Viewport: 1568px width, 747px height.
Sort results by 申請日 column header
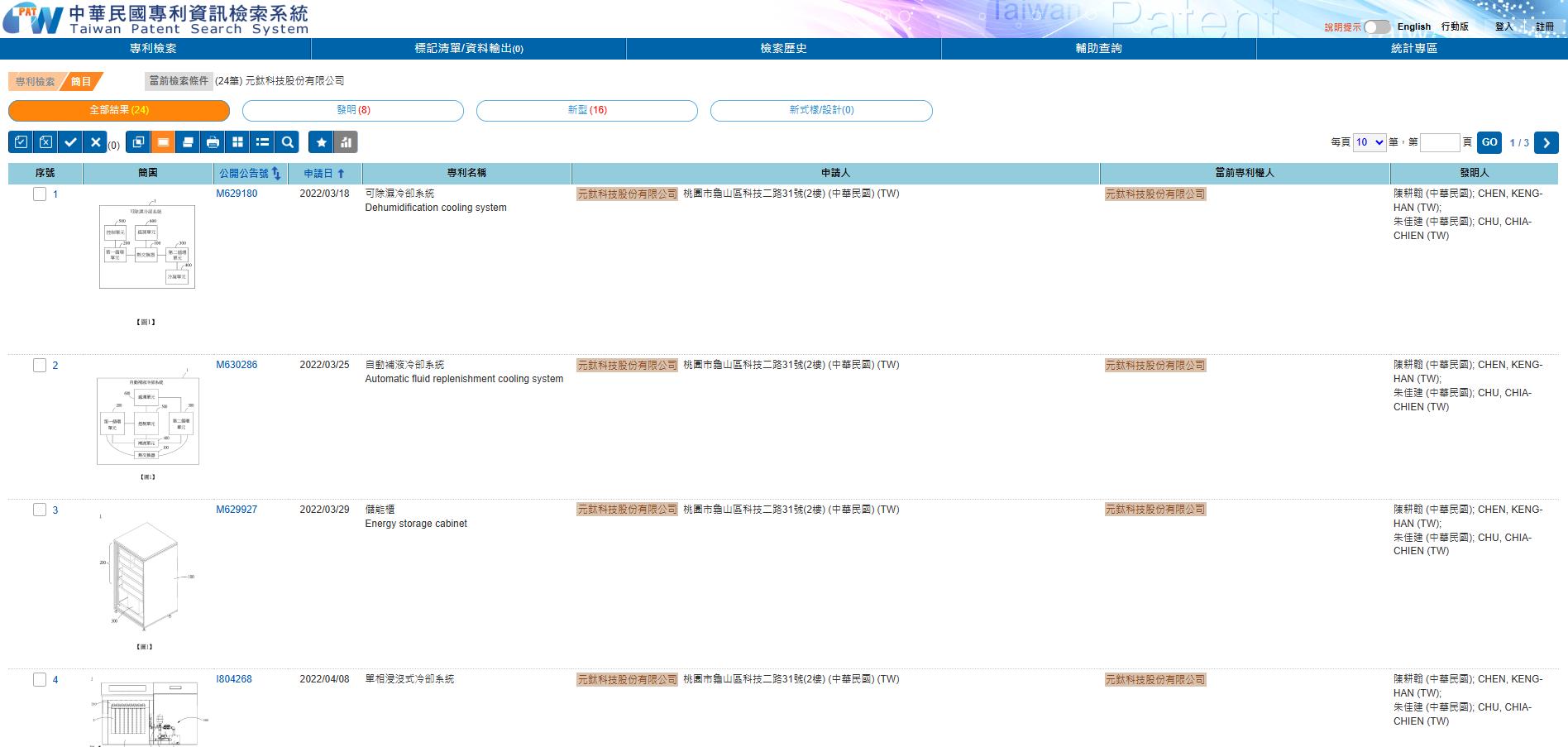coord(324,173)
